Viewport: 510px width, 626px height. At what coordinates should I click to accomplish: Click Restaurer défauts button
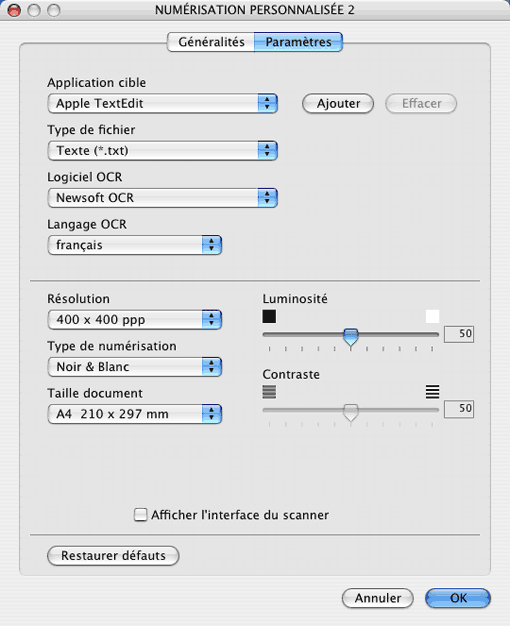click(x=113, y=556)
